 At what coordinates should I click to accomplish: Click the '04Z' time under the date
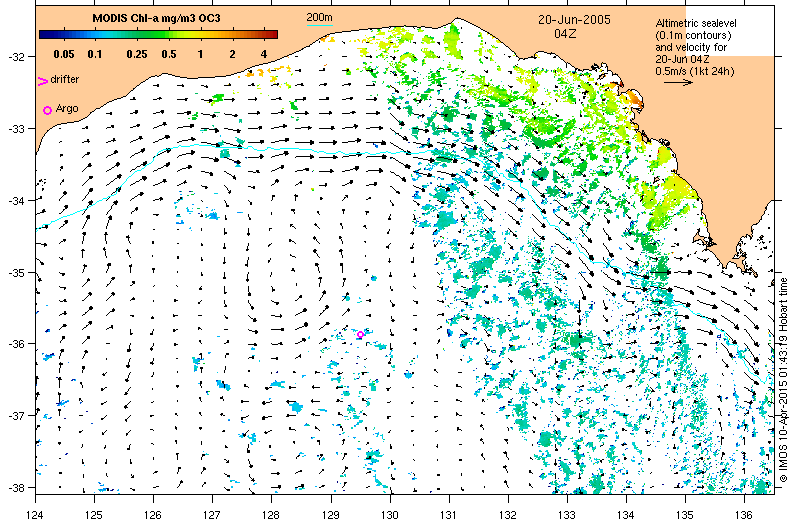click(x=565, y=34)
